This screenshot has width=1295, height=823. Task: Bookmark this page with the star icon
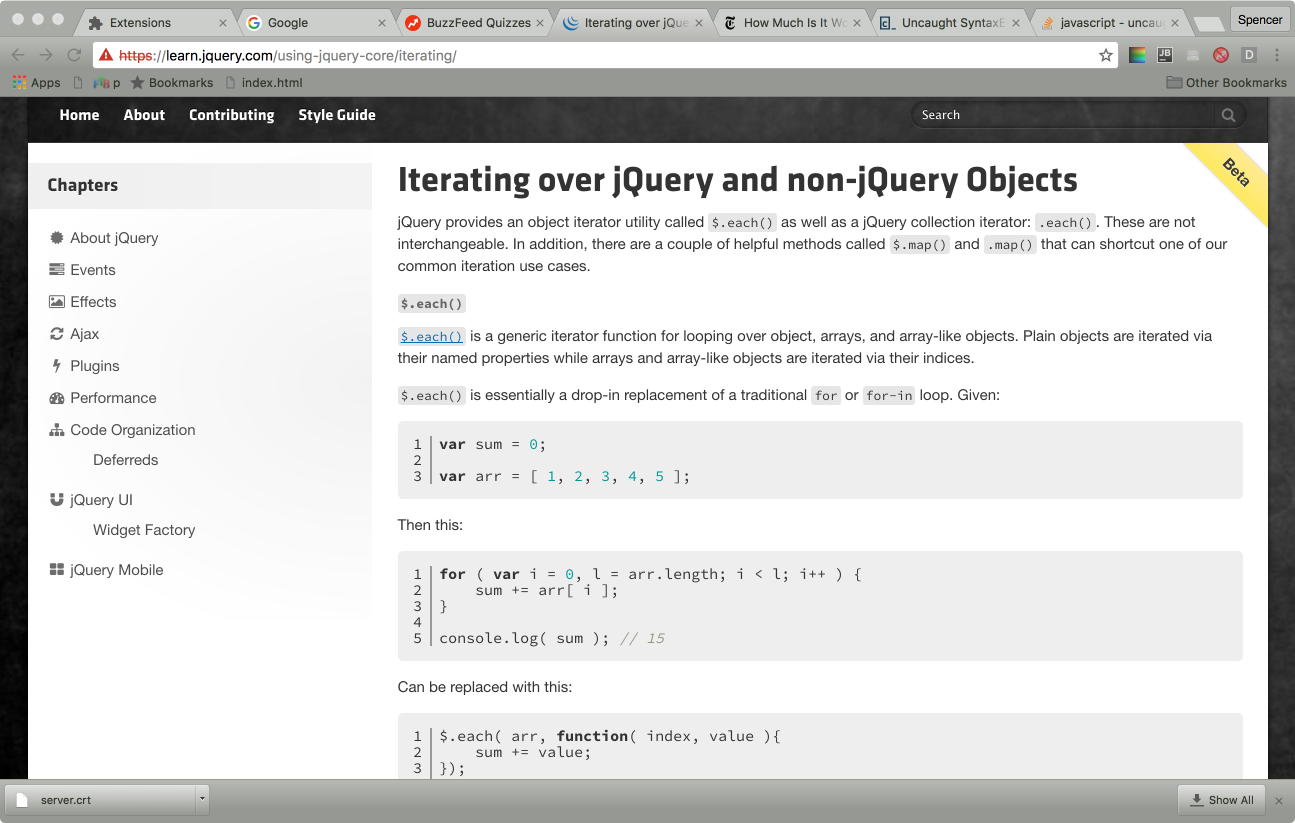[x=1106, y=55]
